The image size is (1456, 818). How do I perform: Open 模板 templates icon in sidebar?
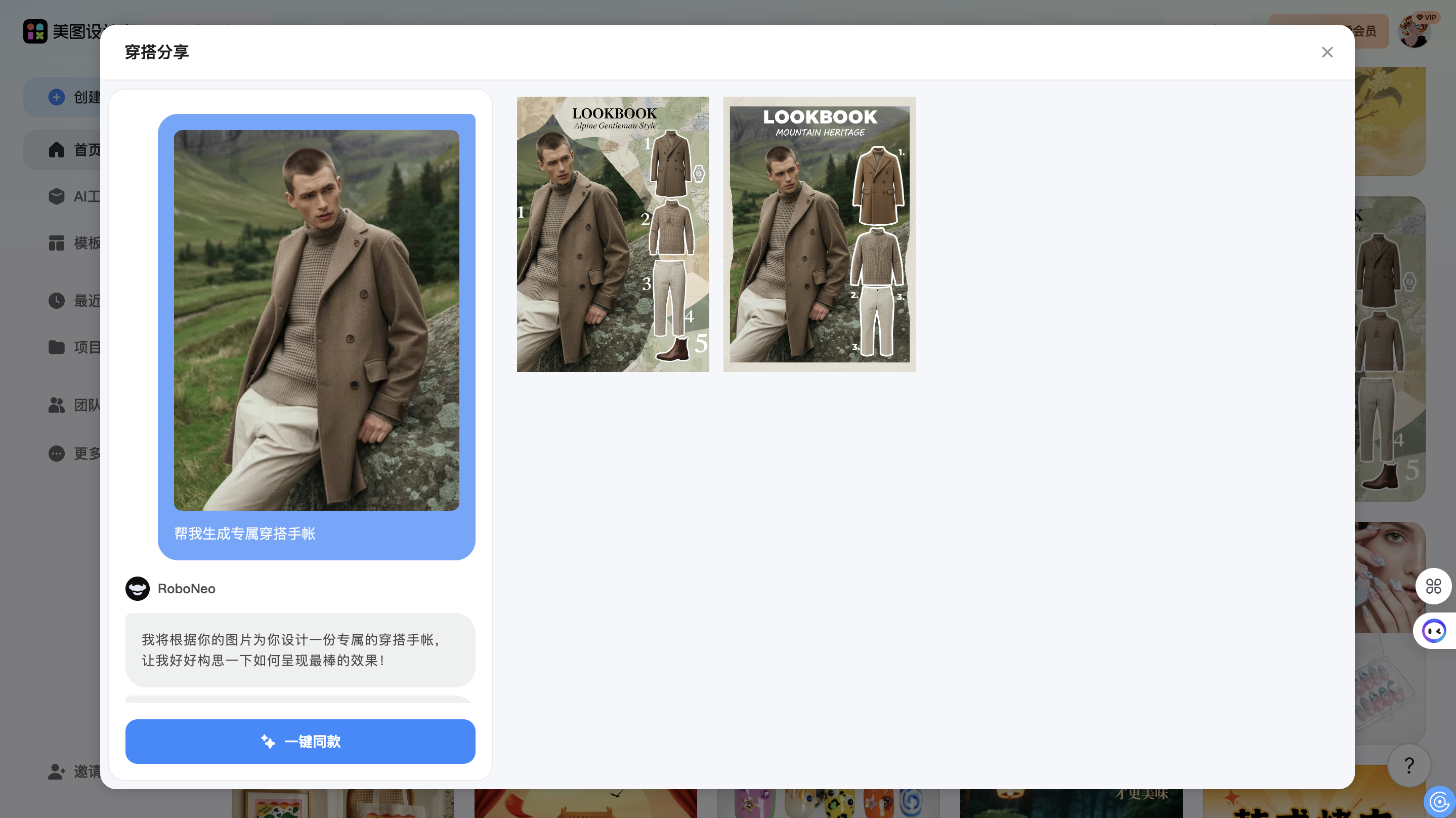[x=57, y=242]
